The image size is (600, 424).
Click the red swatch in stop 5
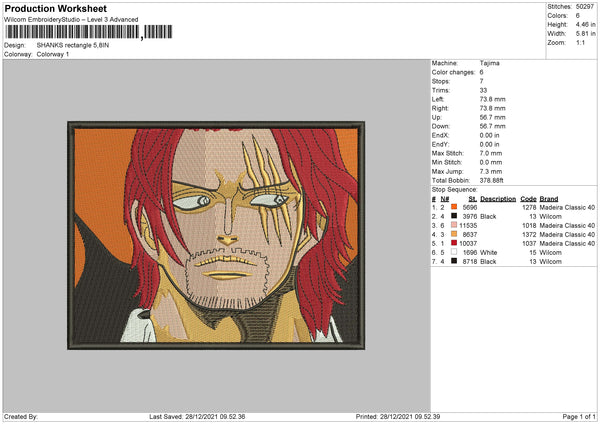(454, 243)
